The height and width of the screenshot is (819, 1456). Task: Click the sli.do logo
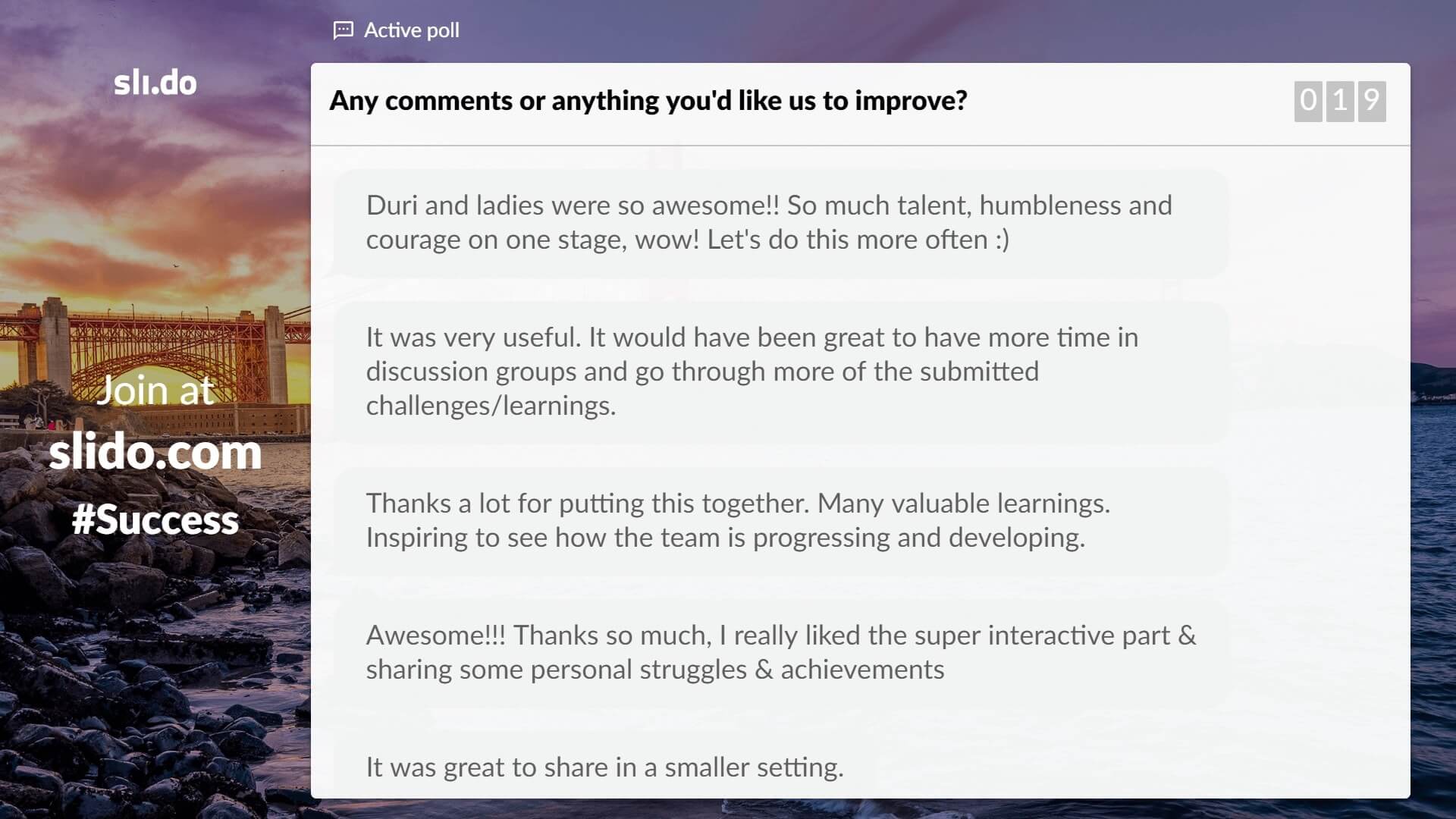click(x=155, y=83)
